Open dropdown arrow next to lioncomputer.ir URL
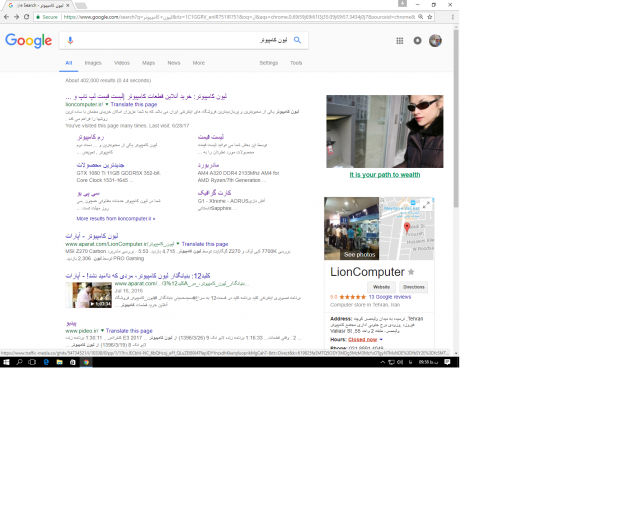The width and height of the screenshot is (640, 511). point(107,104)
